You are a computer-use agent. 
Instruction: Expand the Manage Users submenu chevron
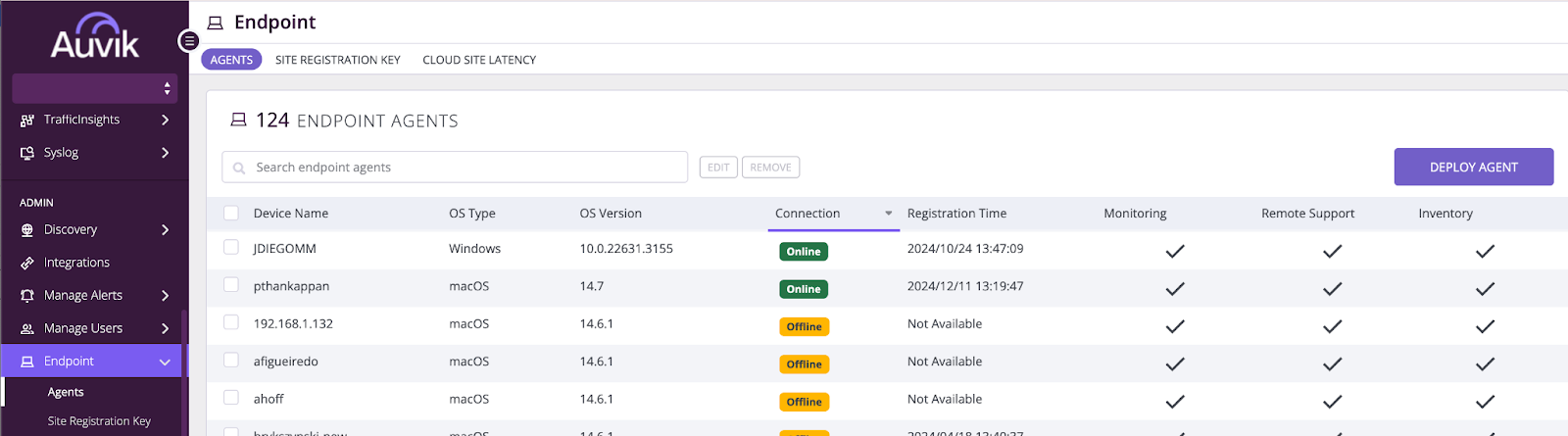point(165,328)
